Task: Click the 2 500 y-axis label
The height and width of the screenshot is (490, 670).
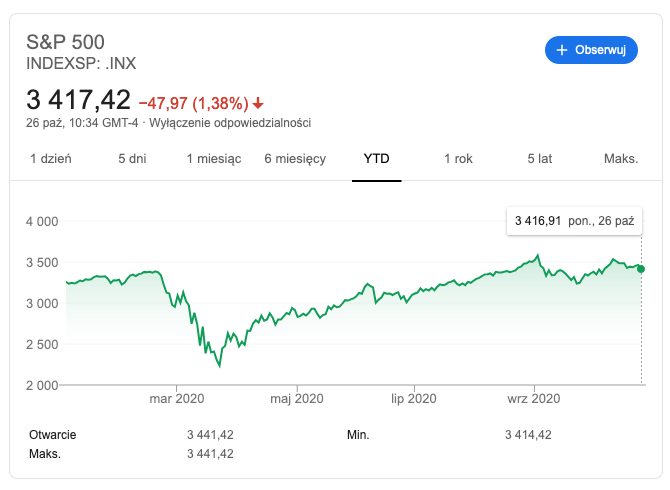Action: tap(42, 344)
